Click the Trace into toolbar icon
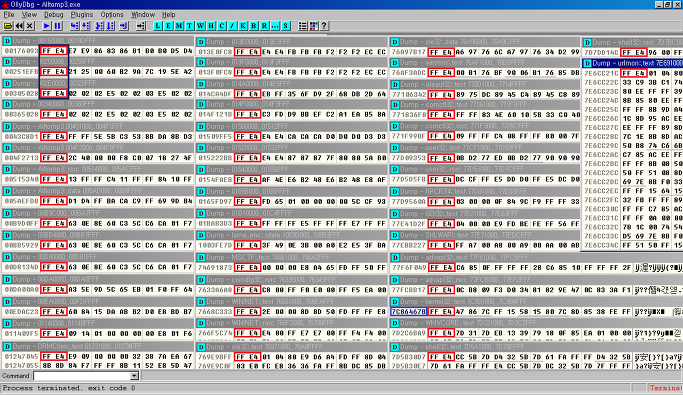Viewport: 683px width, 395px height. point(99,26)
